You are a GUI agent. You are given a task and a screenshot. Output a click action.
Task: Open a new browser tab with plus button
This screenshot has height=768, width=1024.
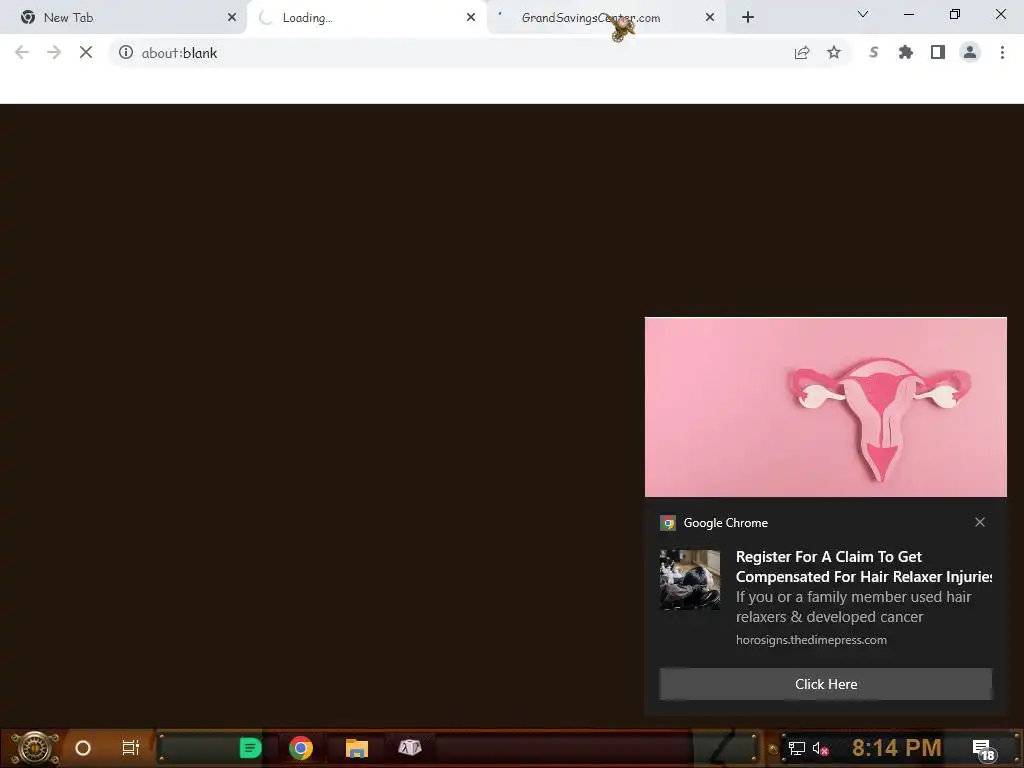[x=748, y=18]
